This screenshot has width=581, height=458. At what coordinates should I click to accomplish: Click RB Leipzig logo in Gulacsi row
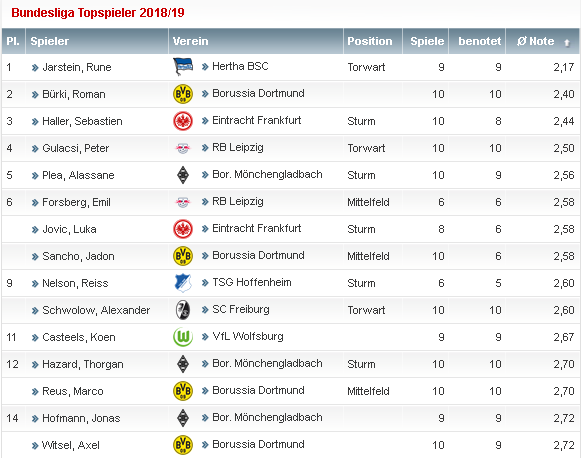pos(183,148)
